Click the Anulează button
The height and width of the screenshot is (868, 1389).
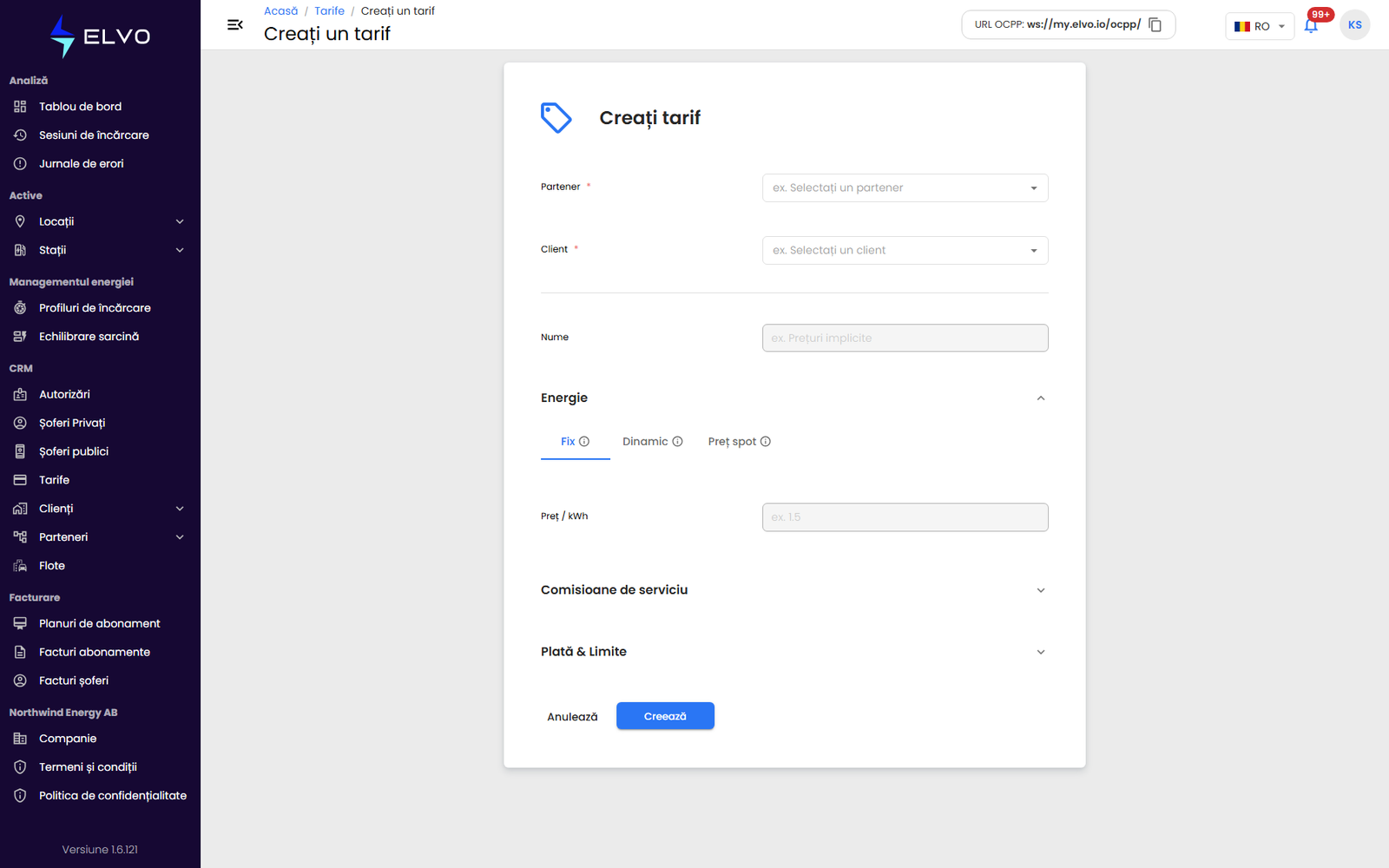tap(572, 717)
